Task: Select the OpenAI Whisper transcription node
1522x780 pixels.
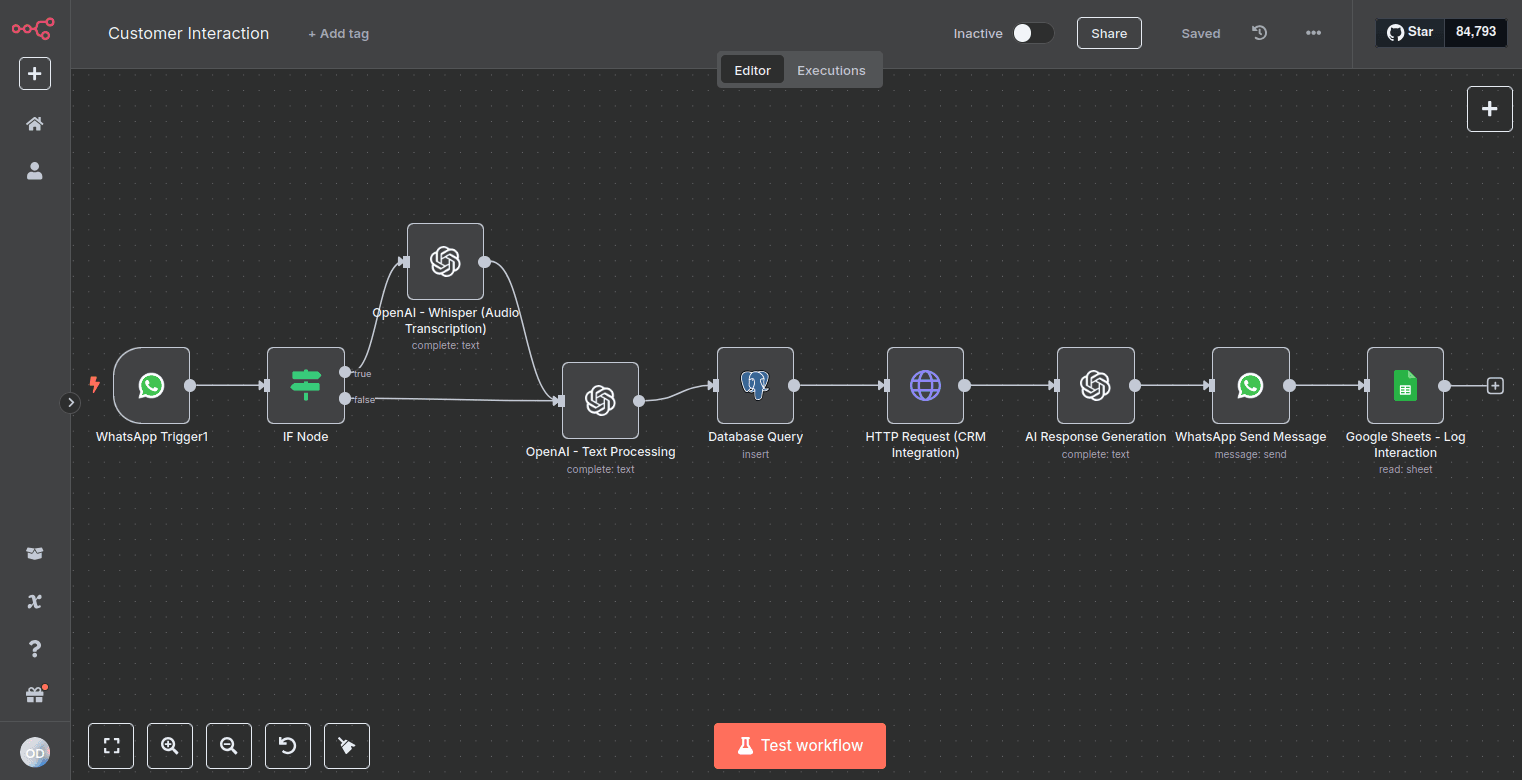Action: click(x=445, y=261)
